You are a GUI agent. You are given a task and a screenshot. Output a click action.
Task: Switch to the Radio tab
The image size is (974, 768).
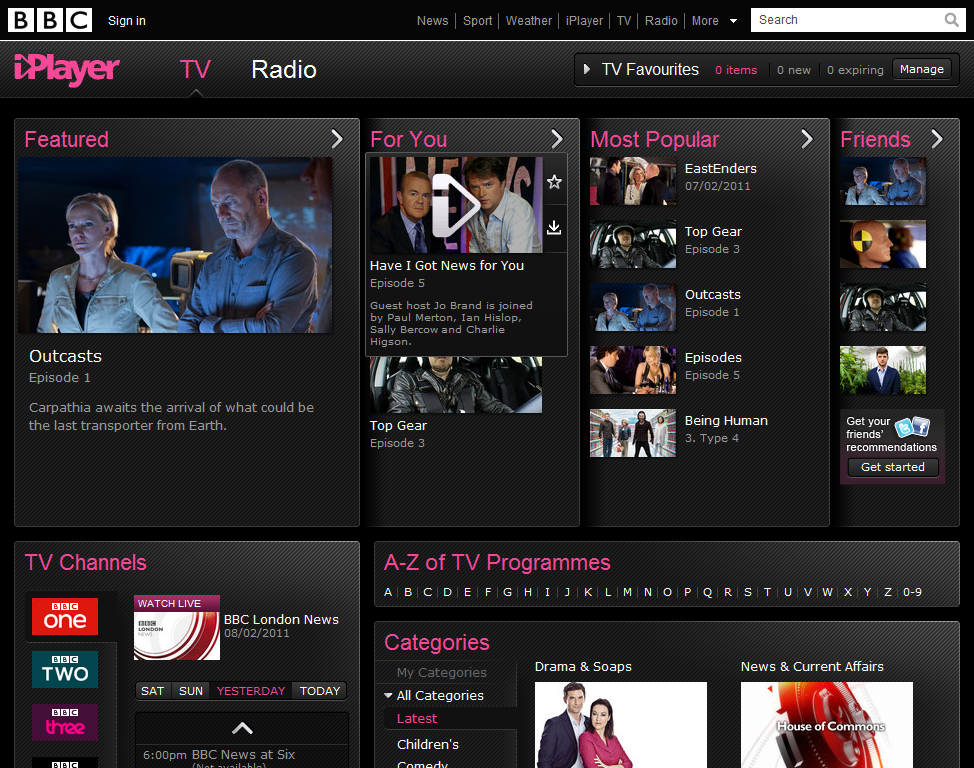[x=284, y=70]
